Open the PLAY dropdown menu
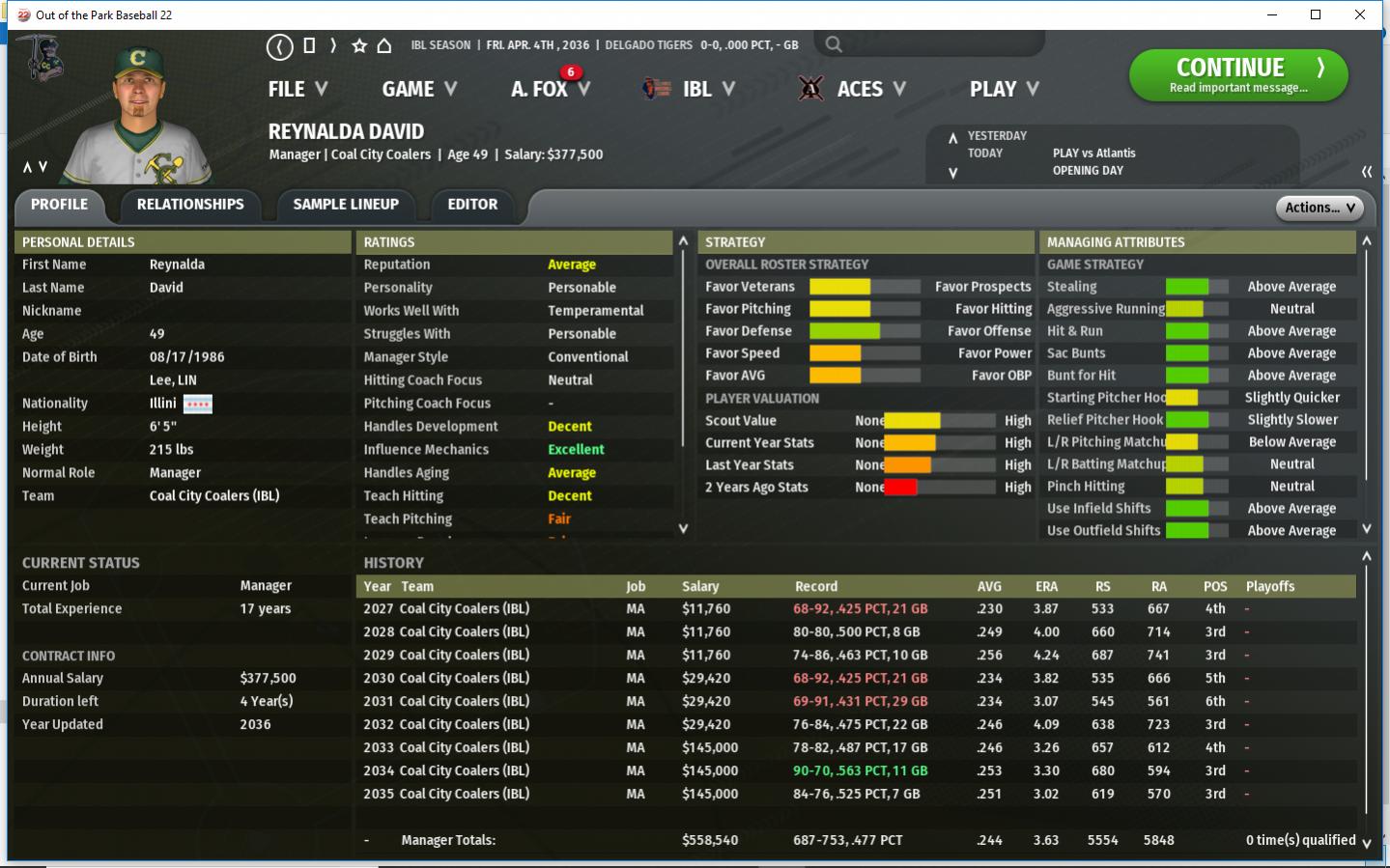Screen dimensions: 1390x868 click(1005, 89)
